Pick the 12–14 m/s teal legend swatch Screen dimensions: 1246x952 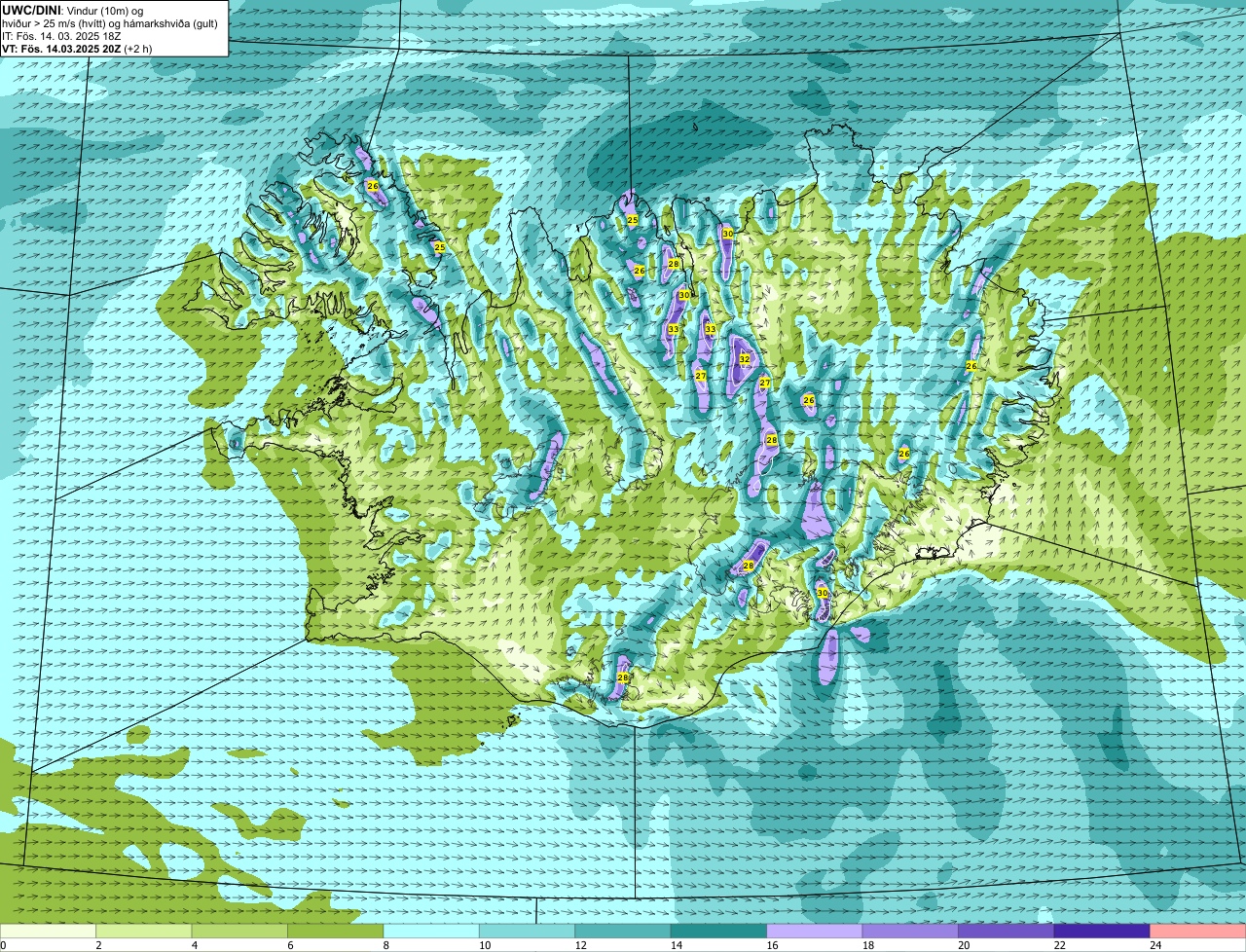tap(624, 932)
